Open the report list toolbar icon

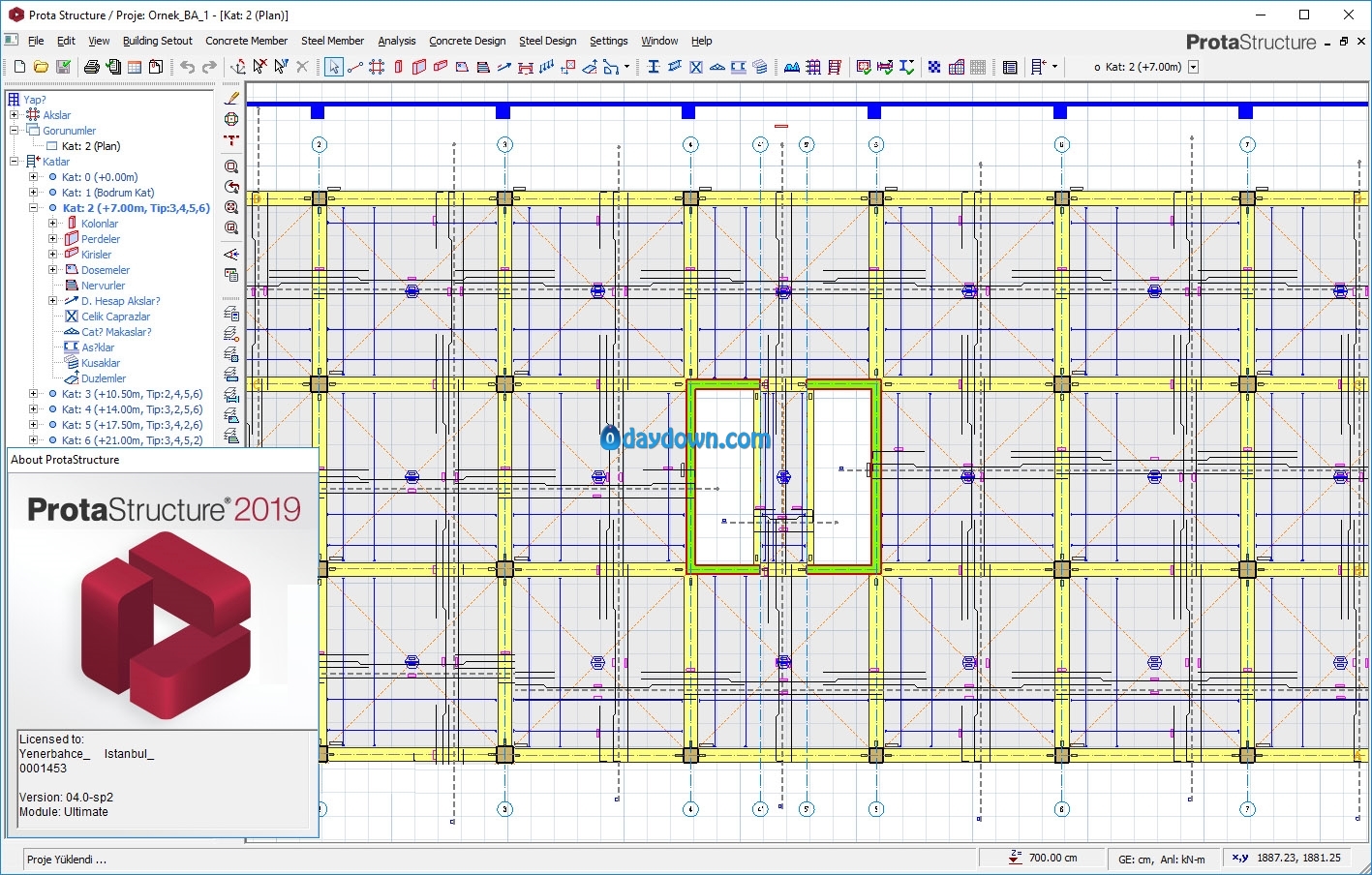point(1010,67)
